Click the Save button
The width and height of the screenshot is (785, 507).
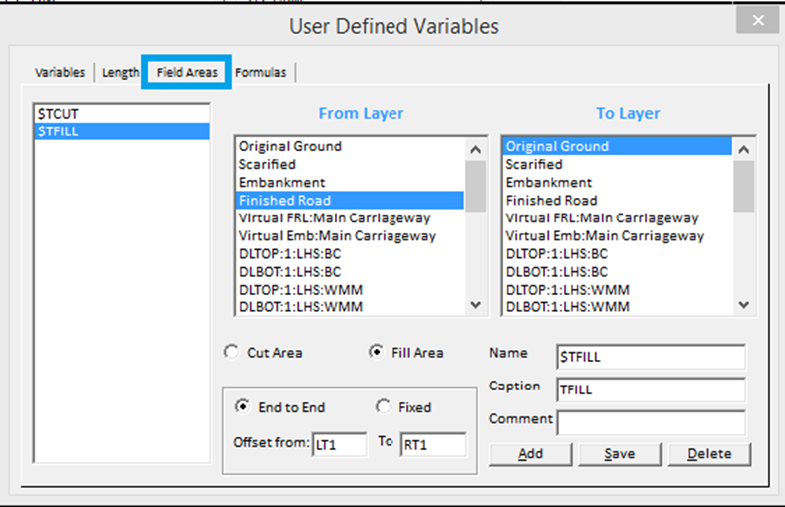(619, 453)
